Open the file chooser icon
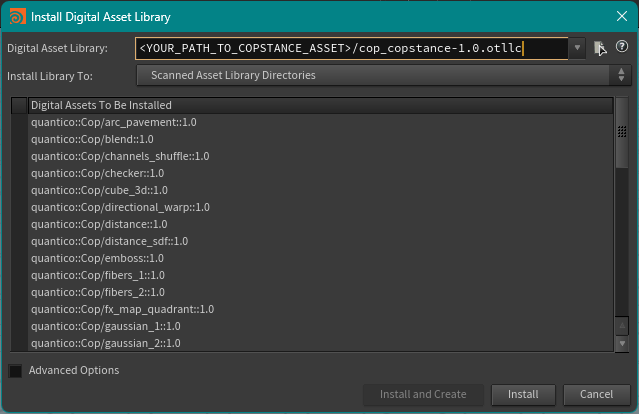Image resolution: width=639 pixels, height=414 pixels. click(600, 48)
